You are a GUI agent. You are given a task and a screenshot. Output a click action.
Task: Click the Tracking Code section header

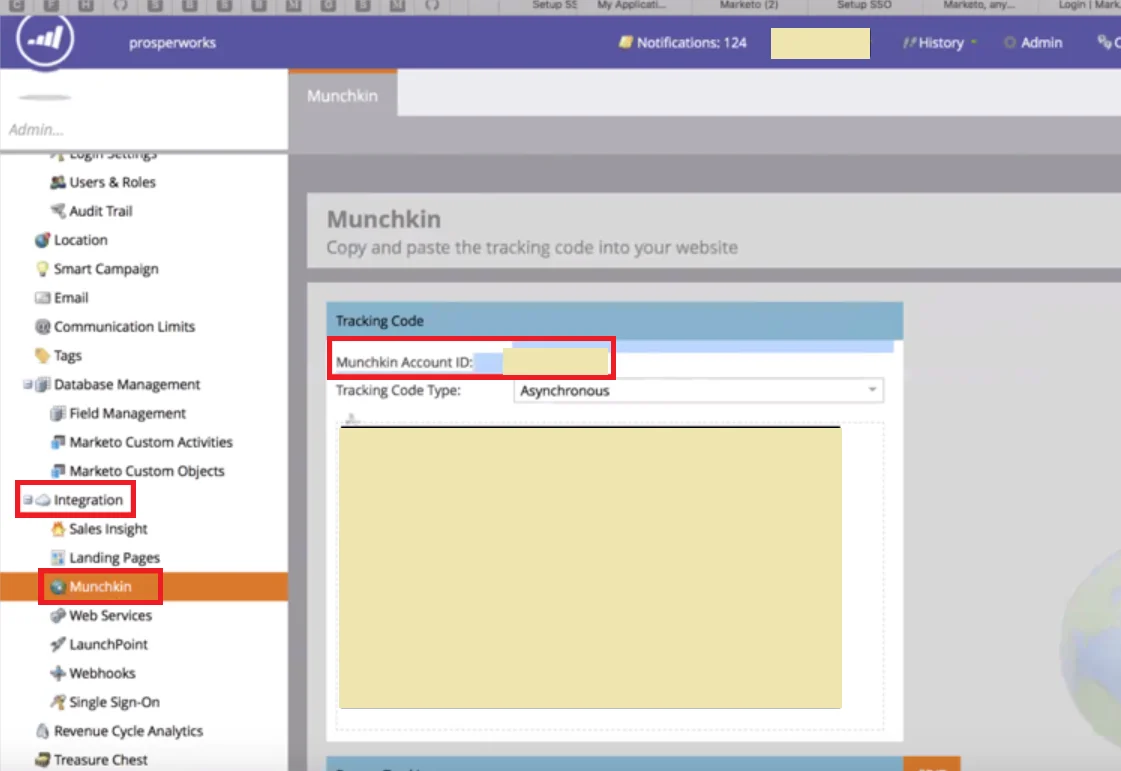[615, 320]
